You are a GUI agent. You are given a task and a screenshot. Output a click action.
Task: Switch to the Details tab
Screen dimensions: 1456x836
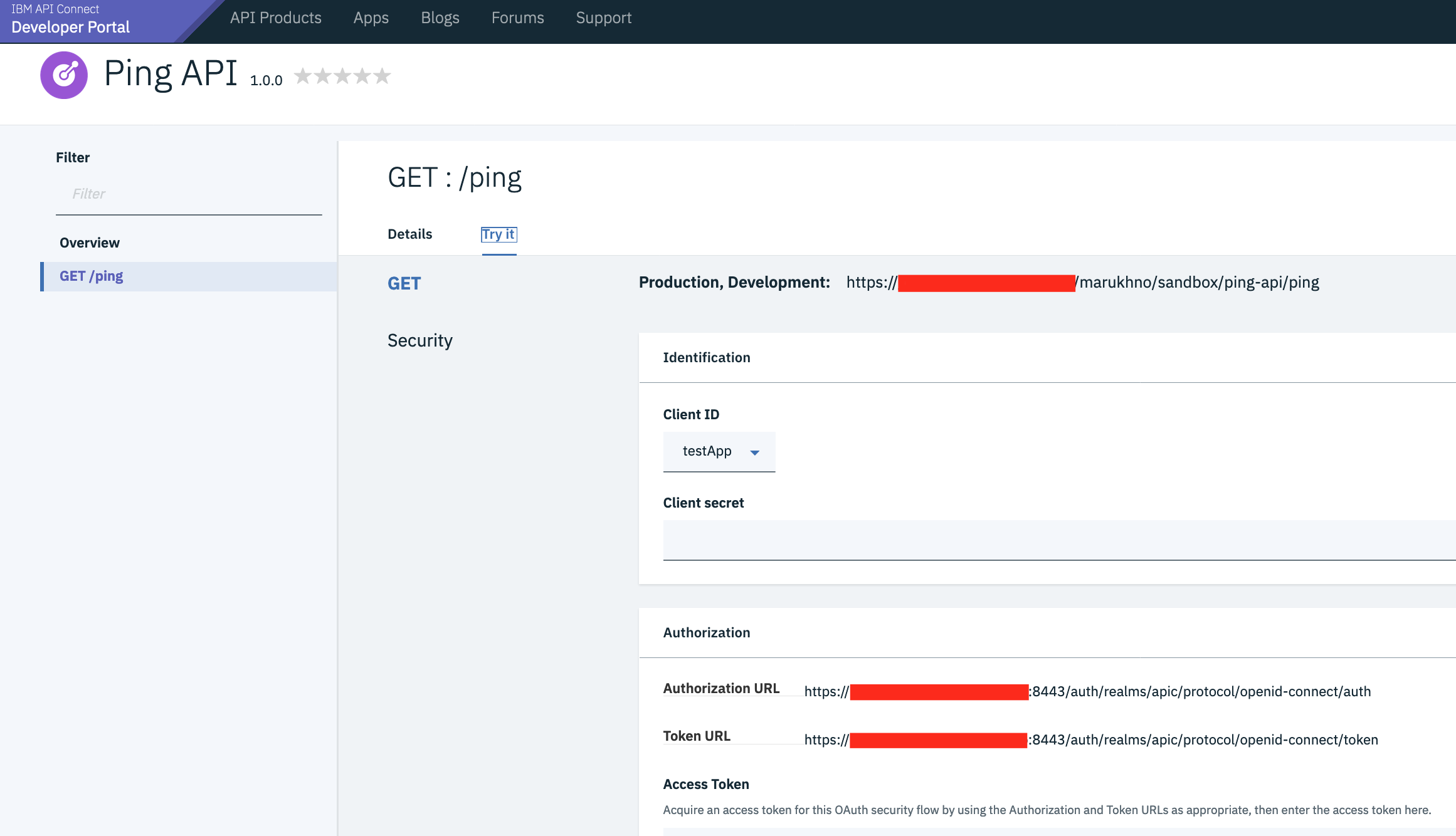click(x=410, y=234)
